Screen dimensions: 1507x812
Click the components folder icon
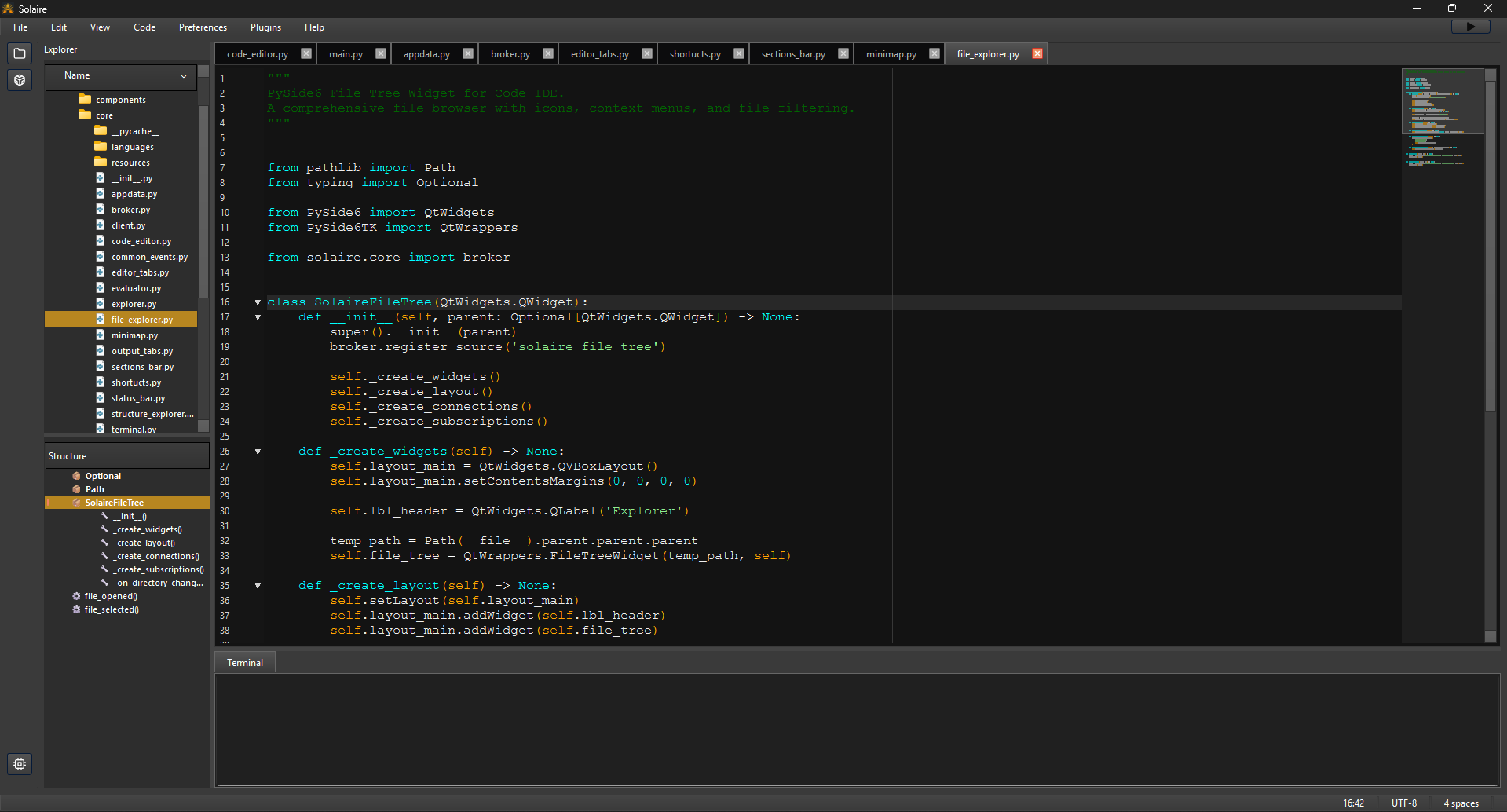tap(85, 99)
